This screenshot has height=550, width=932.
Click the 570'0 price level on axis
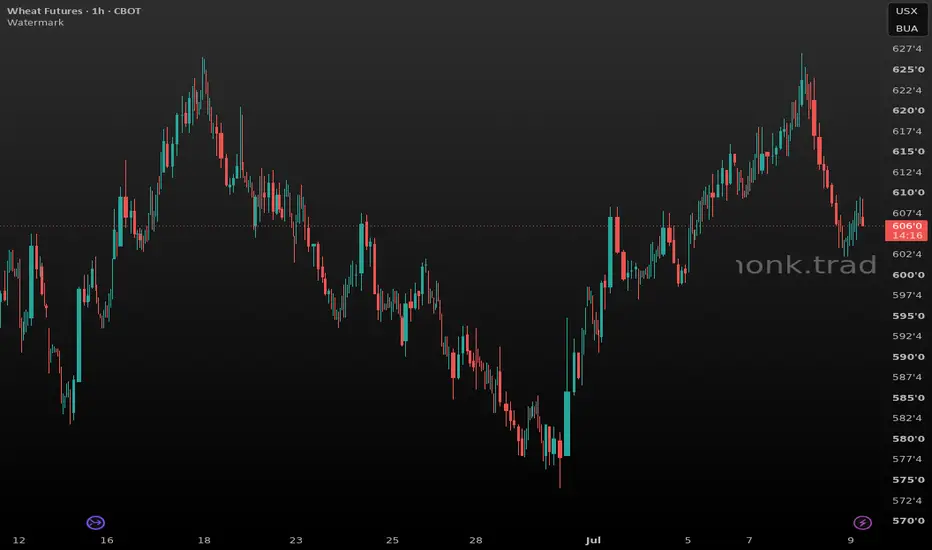tap(908, 520)
